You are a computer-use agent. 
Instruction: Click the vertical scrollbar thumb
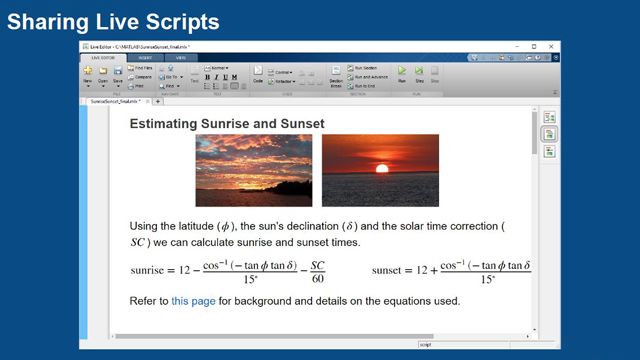534,133
